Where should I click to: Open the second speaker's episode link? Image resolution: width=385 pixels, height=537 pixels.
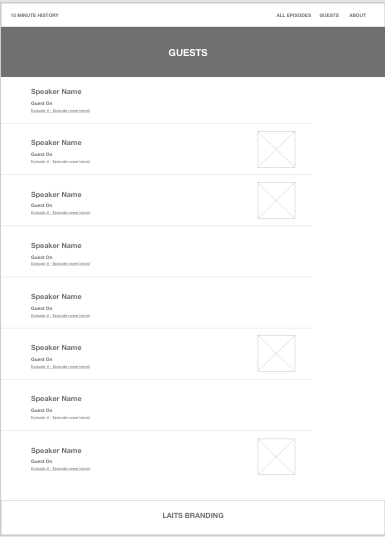[60, 162]
